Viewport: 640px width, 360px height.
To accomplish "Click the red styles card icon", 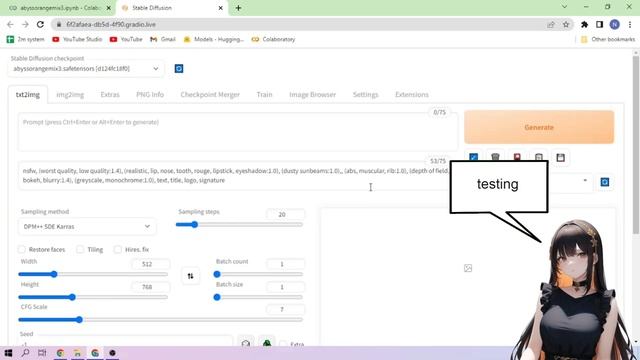I will [517, 158].
